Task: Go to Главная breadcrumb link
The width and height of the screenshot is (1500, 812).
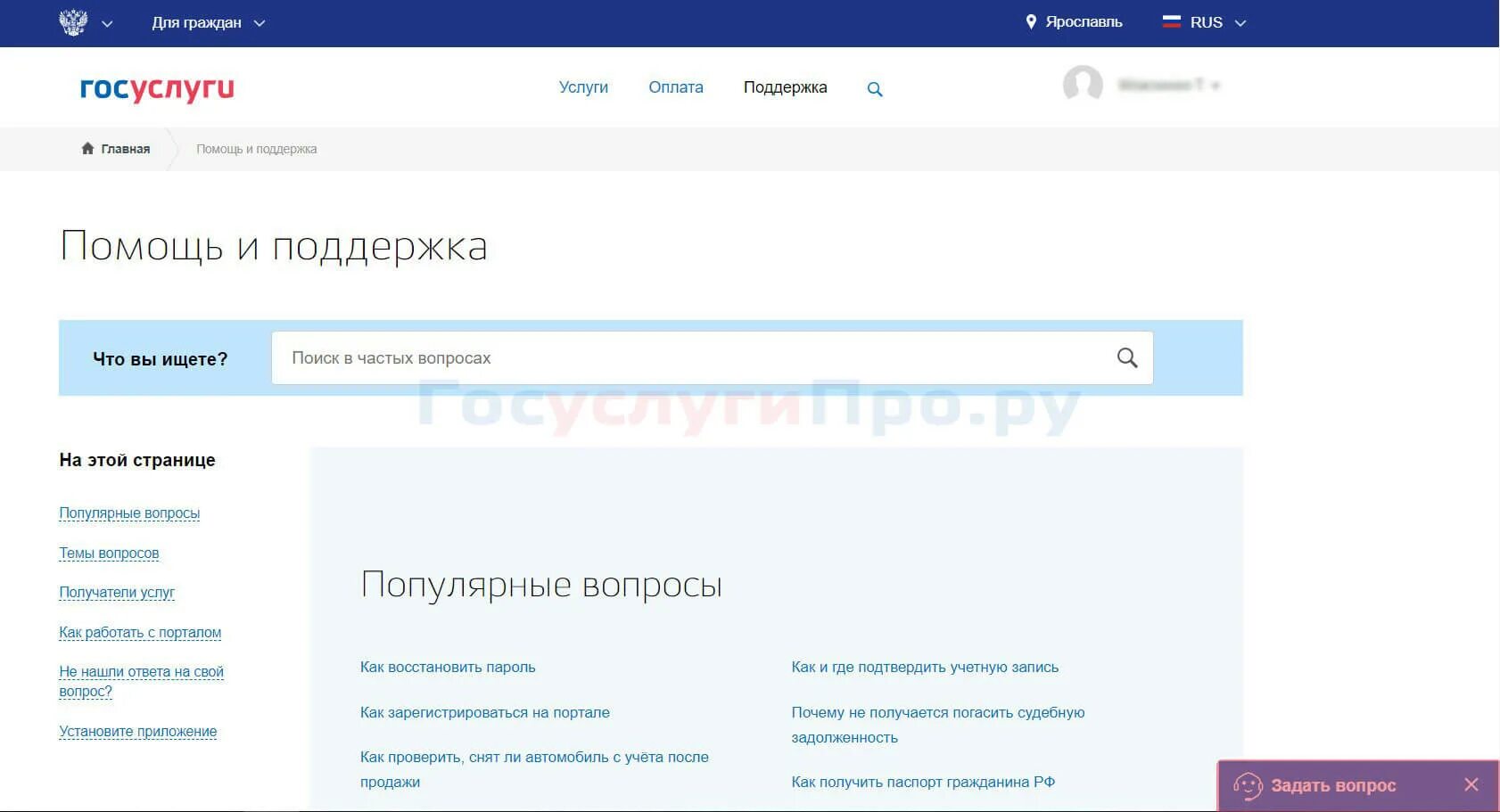Action: click(x=126, y=149)
